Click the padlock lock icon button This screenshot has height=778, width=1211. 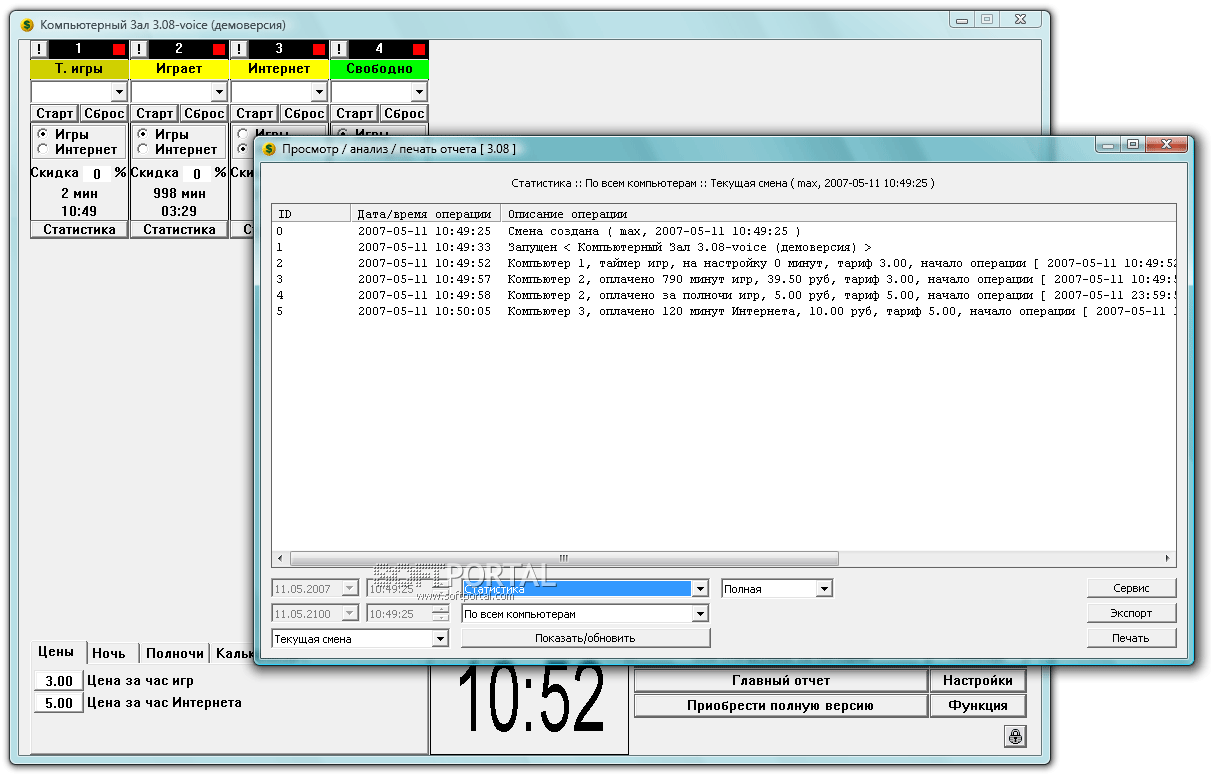click(1015, 737)
